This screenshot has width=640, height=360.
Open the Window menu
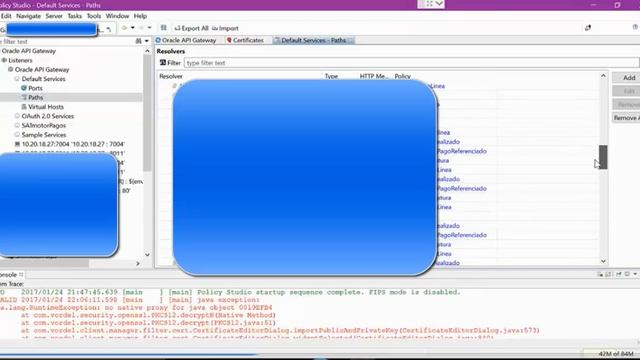pyautogui.click(x=117, y=16)
